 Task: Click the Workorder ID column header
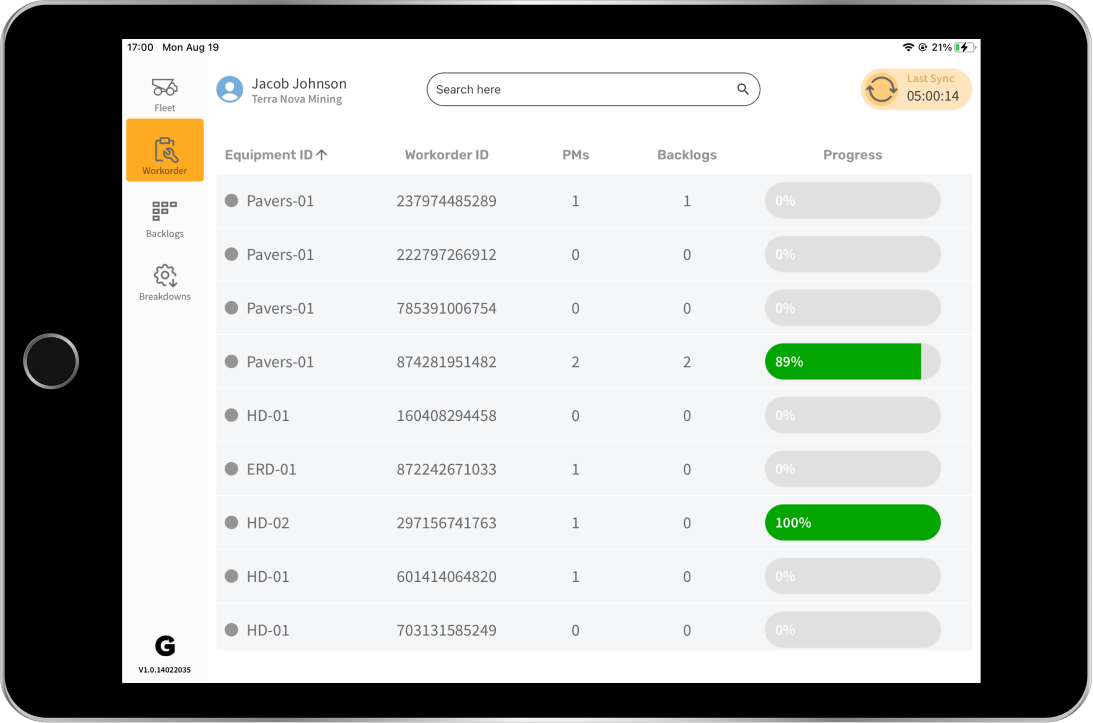tap(446, 155)
